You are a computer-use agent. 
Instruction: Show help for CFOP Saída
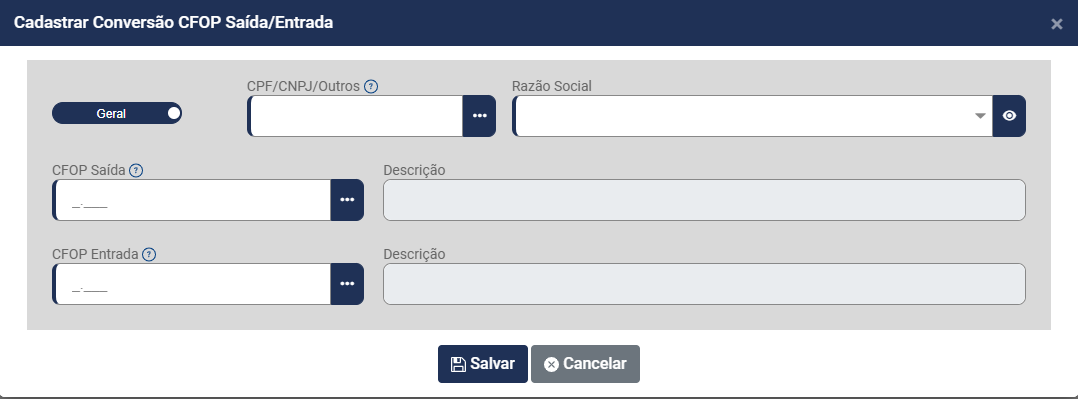coord(136,171)
